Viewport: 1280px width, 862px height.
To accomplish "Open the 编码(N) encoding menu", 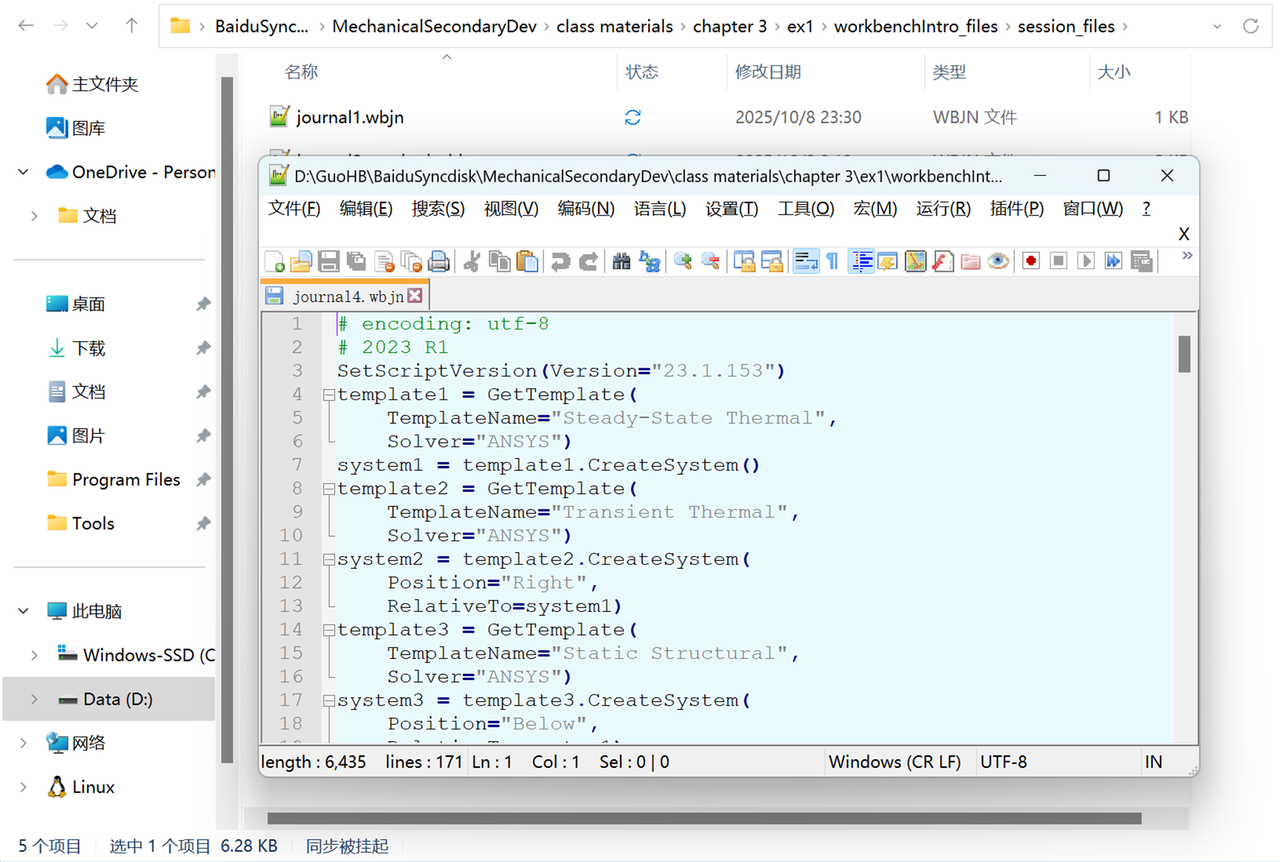I will [x=586, y=209].
